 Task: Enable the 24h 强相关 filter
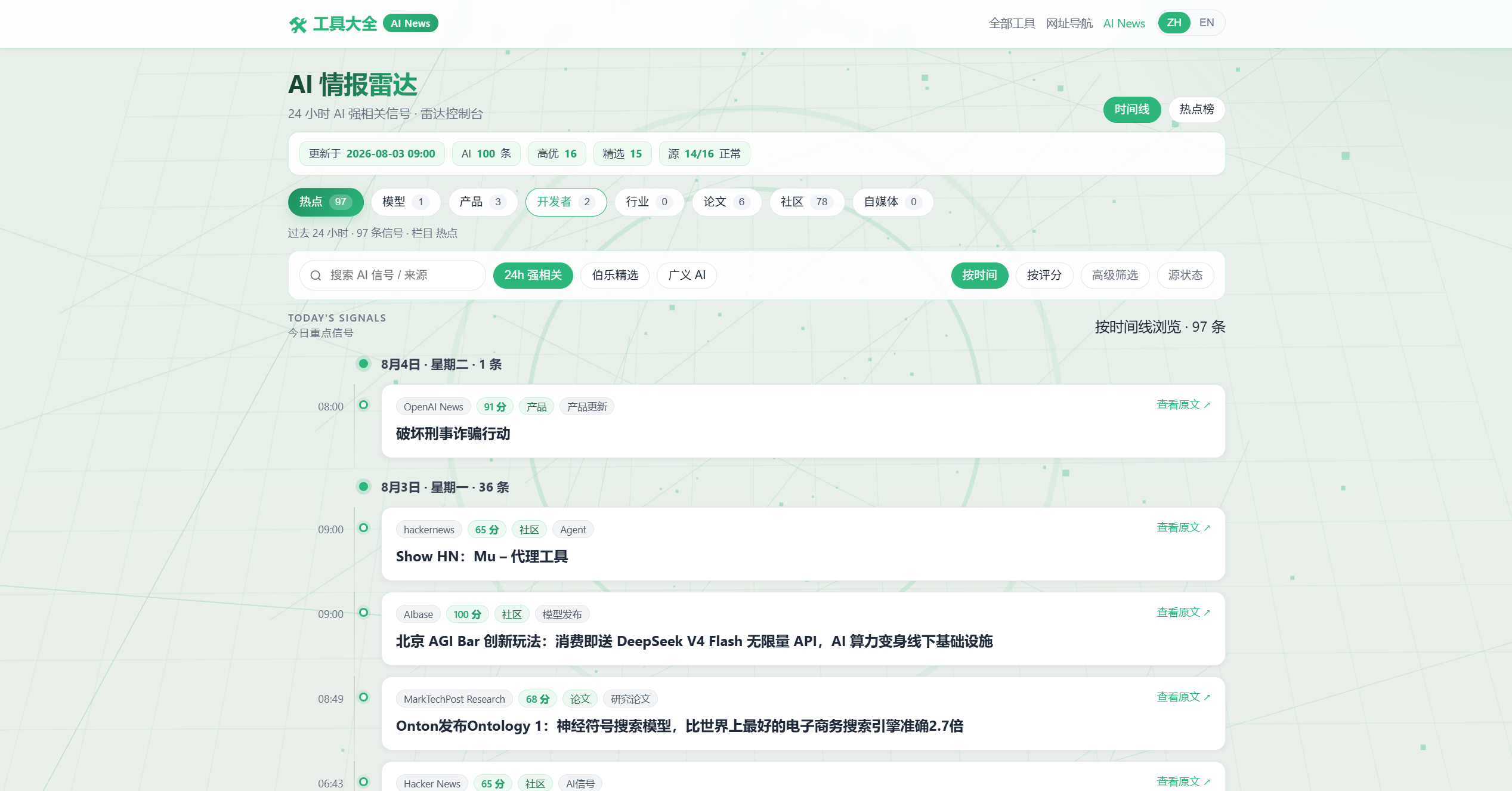[x=533, y=275]
